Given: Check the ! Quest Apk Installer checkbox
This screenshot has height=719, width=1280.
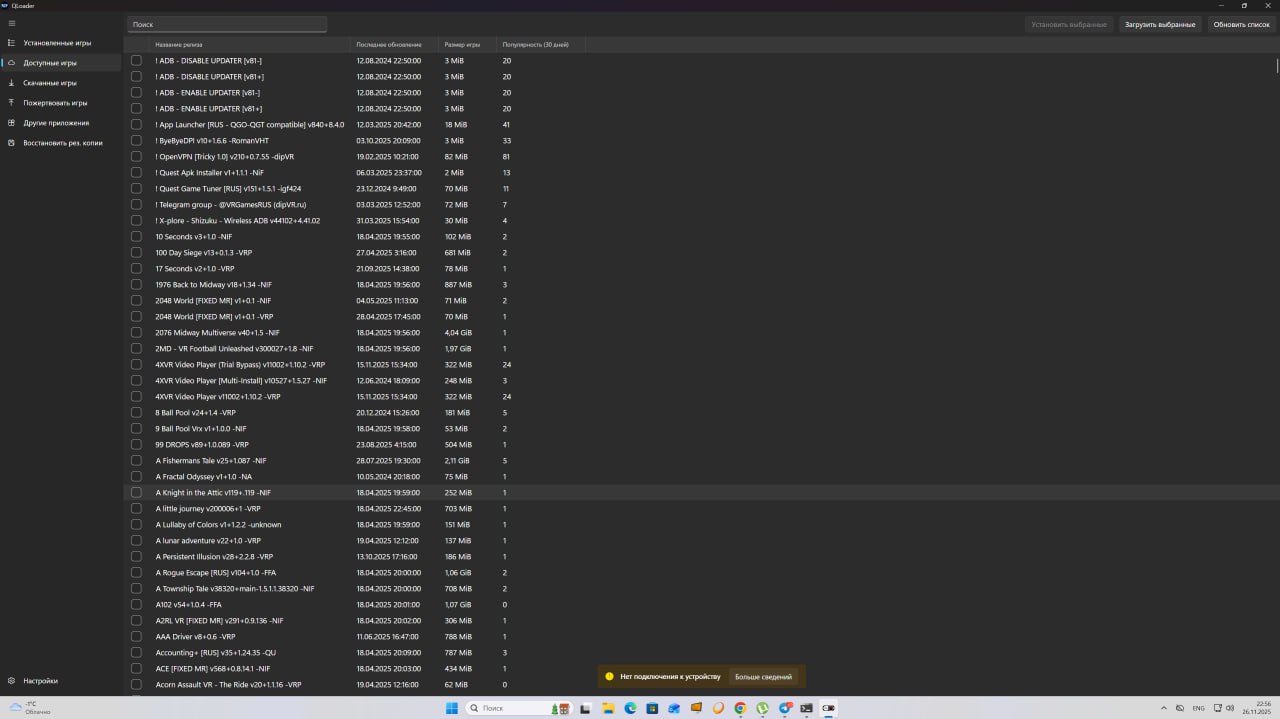Looking at the screenshot, I should click(137, 173).
